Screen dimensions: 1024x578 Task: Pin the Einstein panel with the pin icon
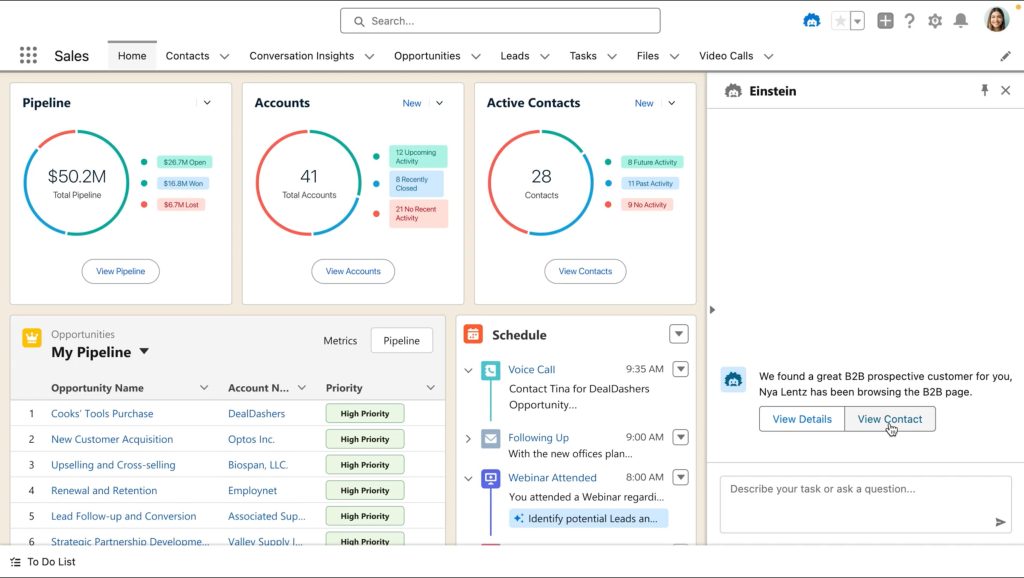(984, 90)
